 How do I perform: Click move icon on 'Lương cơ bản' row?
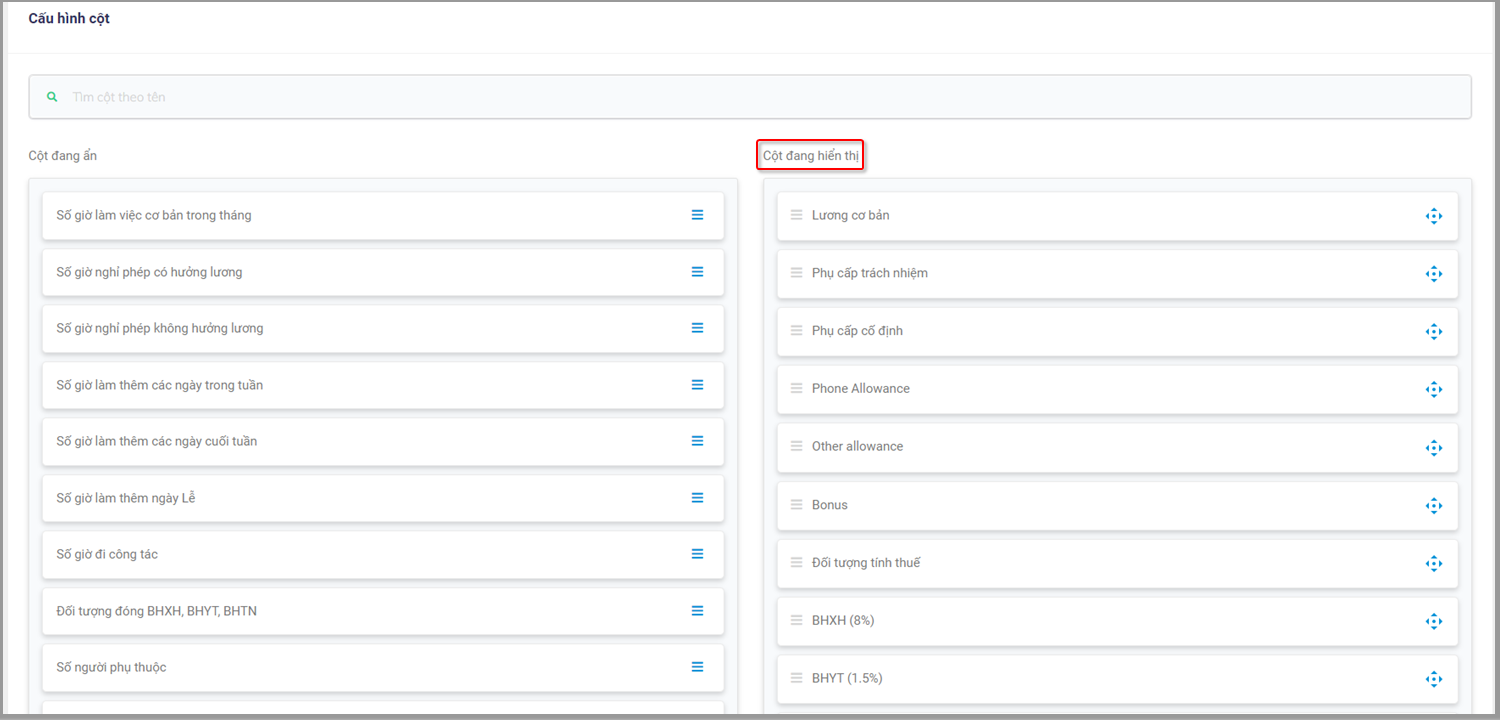(1434, 216)
